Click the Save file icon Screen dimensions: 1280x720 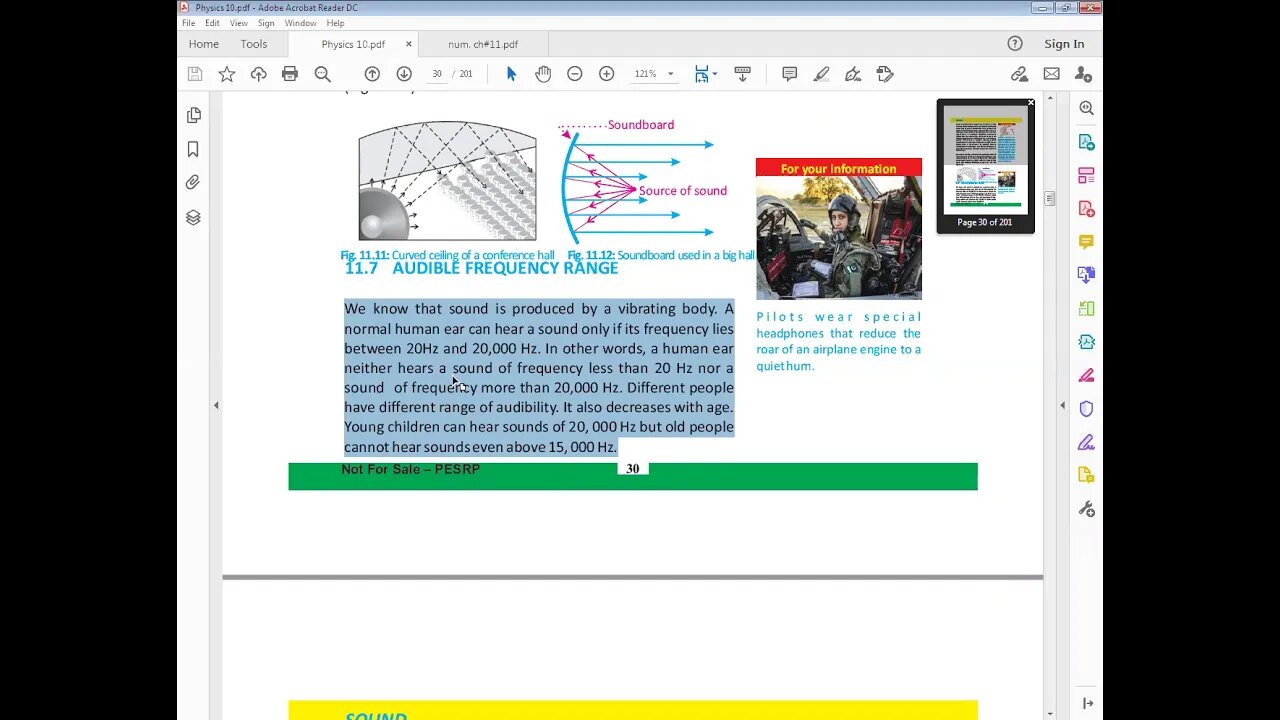pyautogui.click(x=195, y=74)
